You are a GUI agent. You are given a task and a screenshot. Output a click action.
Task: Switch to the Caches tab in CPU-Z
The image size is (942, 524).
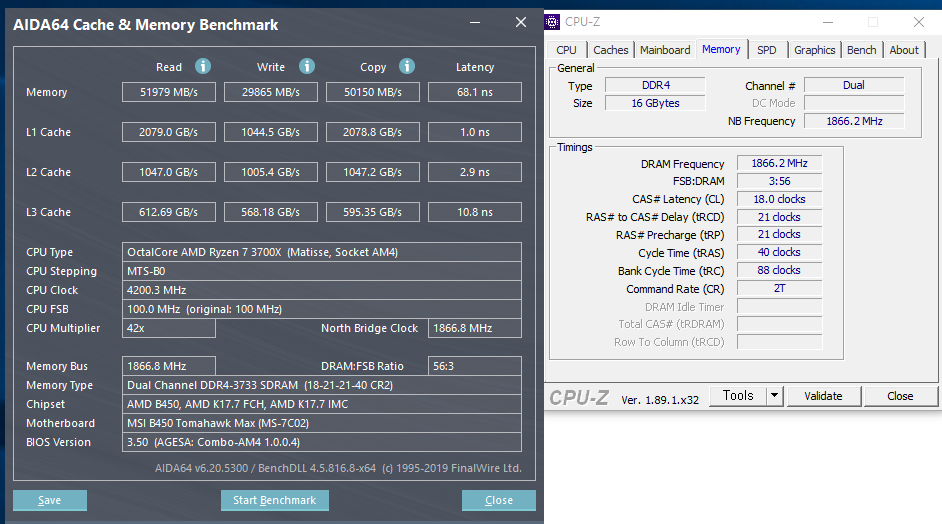click(610, 50)
